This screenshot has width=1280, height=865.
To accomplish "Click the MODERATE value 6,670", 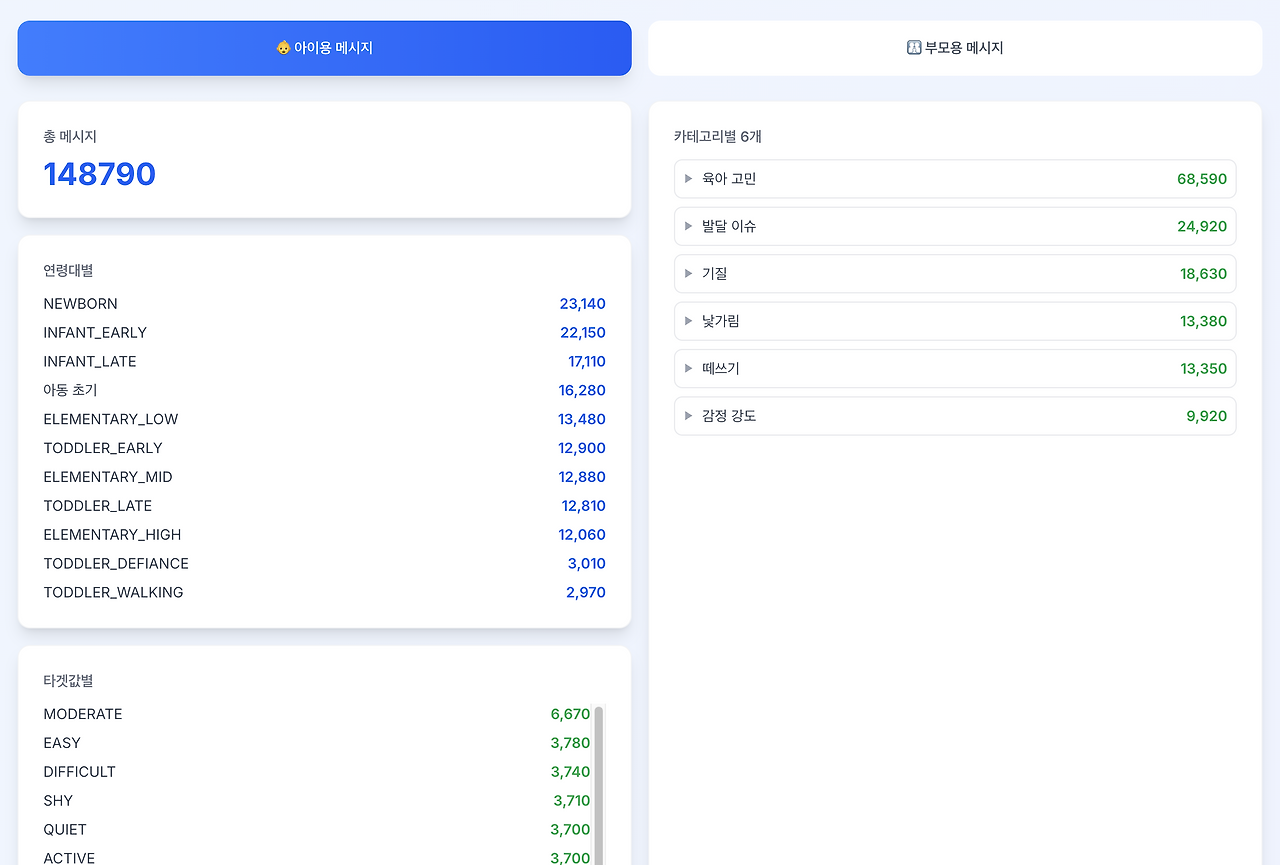I will click(x=571, y=715).
